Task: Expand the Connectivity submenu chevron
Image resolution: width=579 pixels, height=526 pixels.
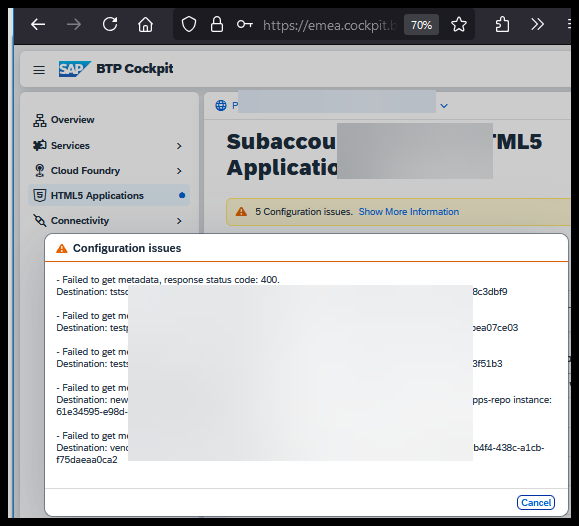Action: tap(179, 221)
